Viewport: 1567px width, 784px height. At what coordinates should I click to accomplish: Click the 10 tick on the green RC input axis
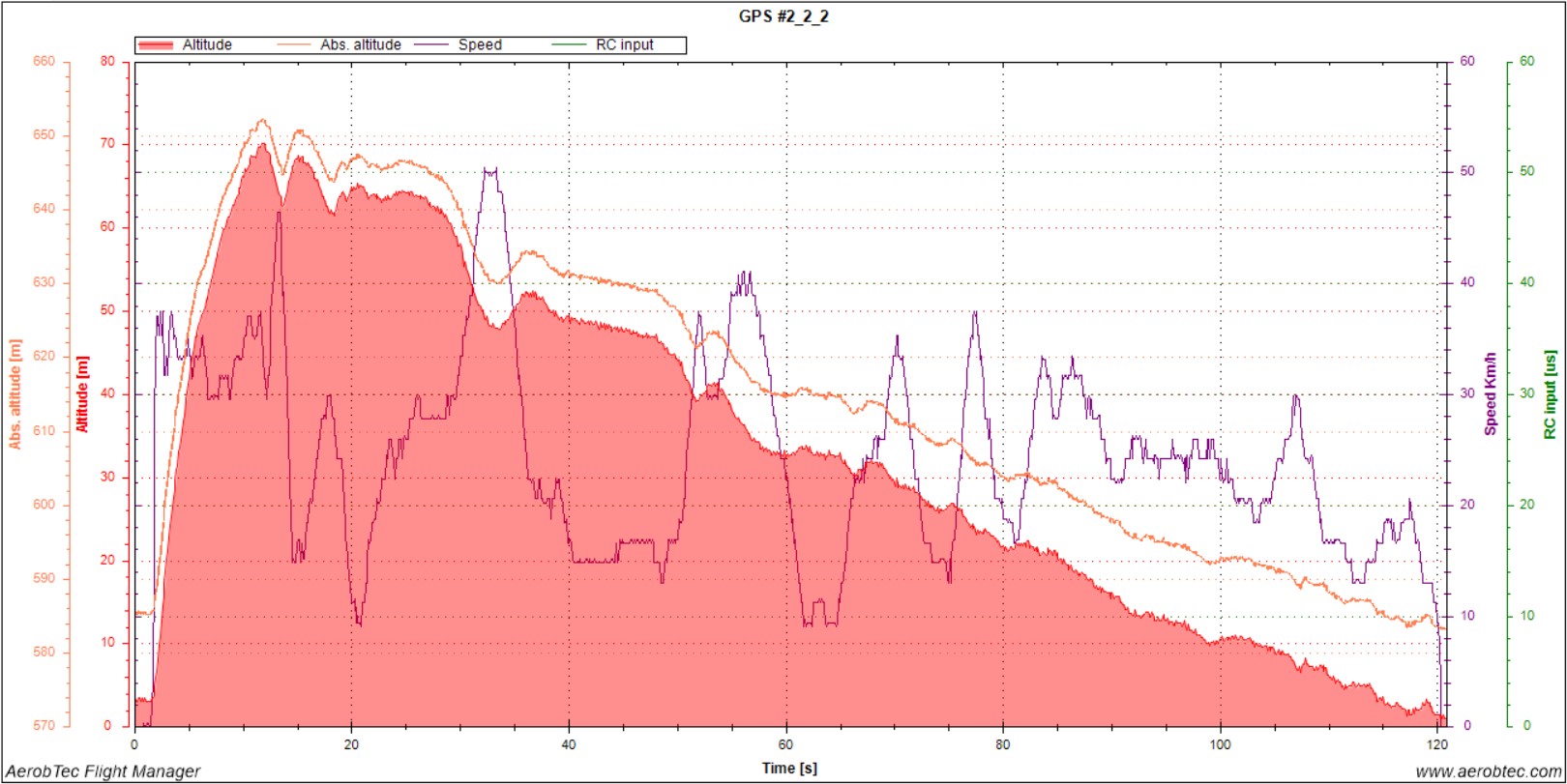pyautogui.click(x=1526, y=616)
